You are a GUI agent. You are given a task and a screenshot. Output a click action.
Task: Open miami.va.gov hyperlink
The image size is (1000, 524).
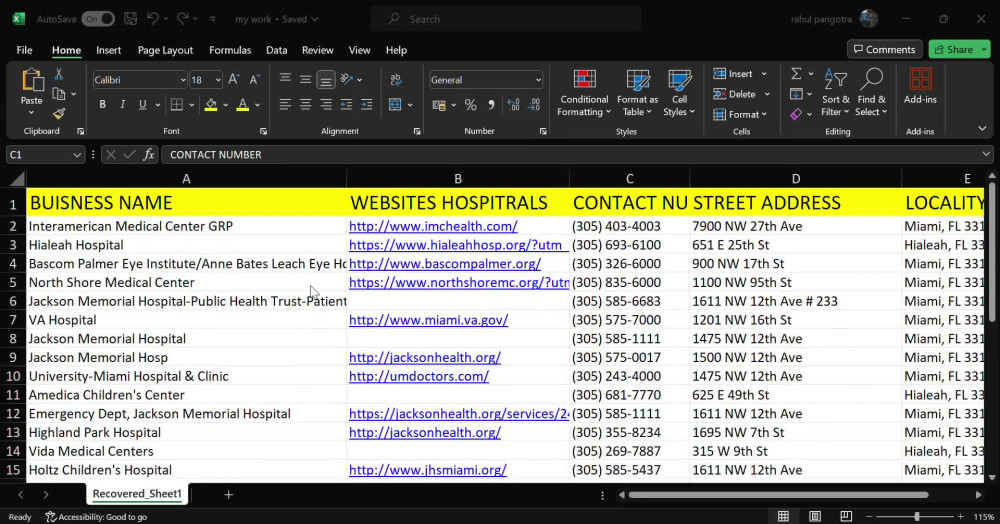[429, 320]
